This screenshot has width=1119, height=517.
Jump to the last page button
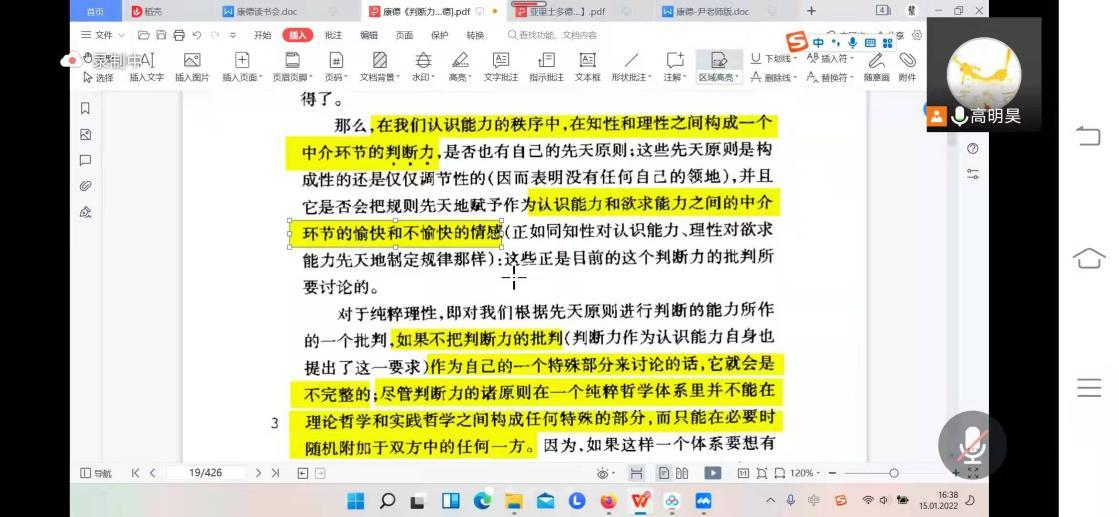pos(275,473)
